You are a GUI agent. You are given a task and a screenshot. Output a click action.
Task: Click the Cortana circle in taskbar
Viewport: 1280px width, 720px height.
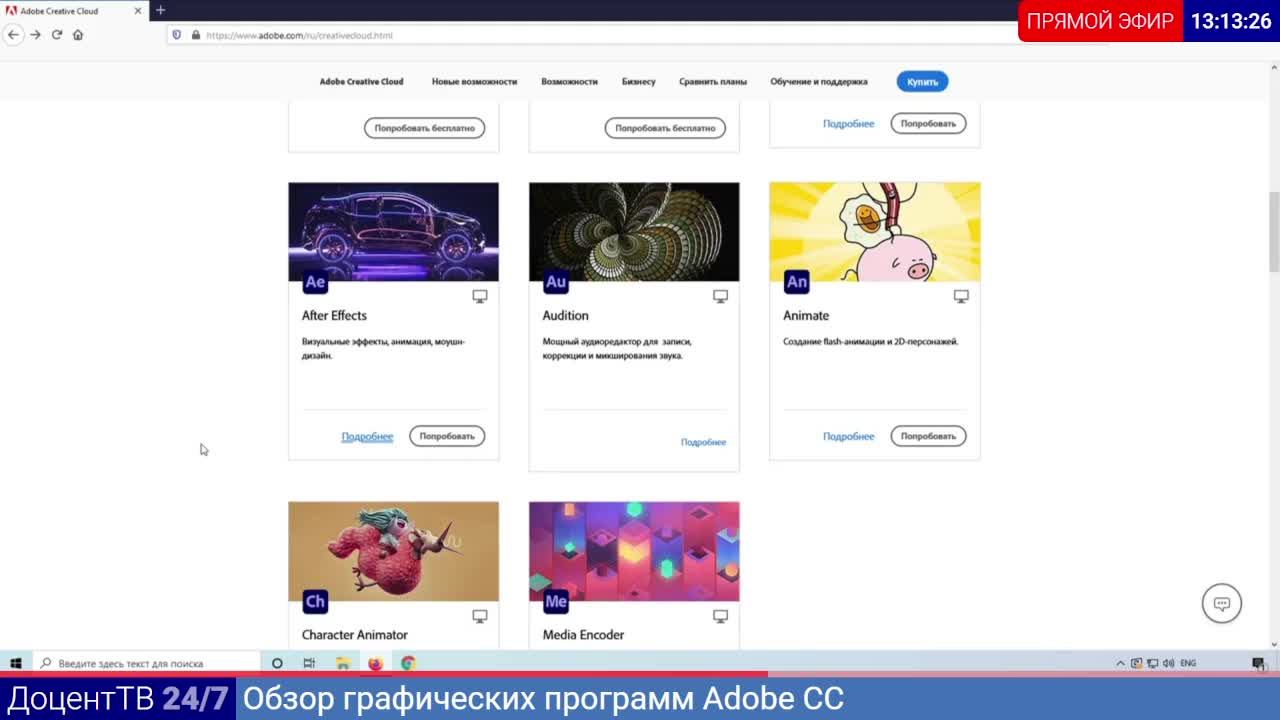pyautogui.click(x=277, y=663)
